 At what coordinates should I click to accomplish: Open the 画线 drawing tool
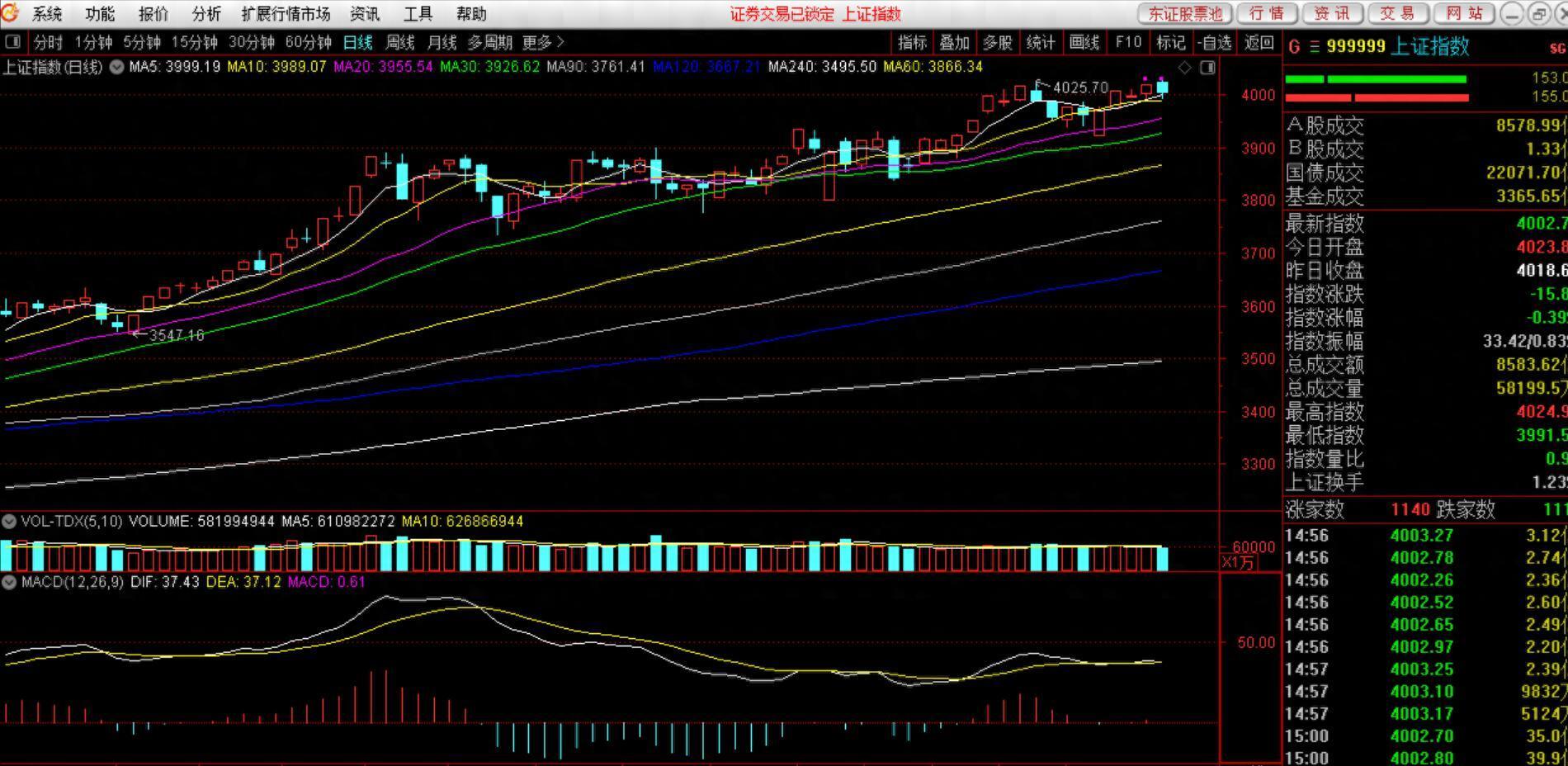1084,42
